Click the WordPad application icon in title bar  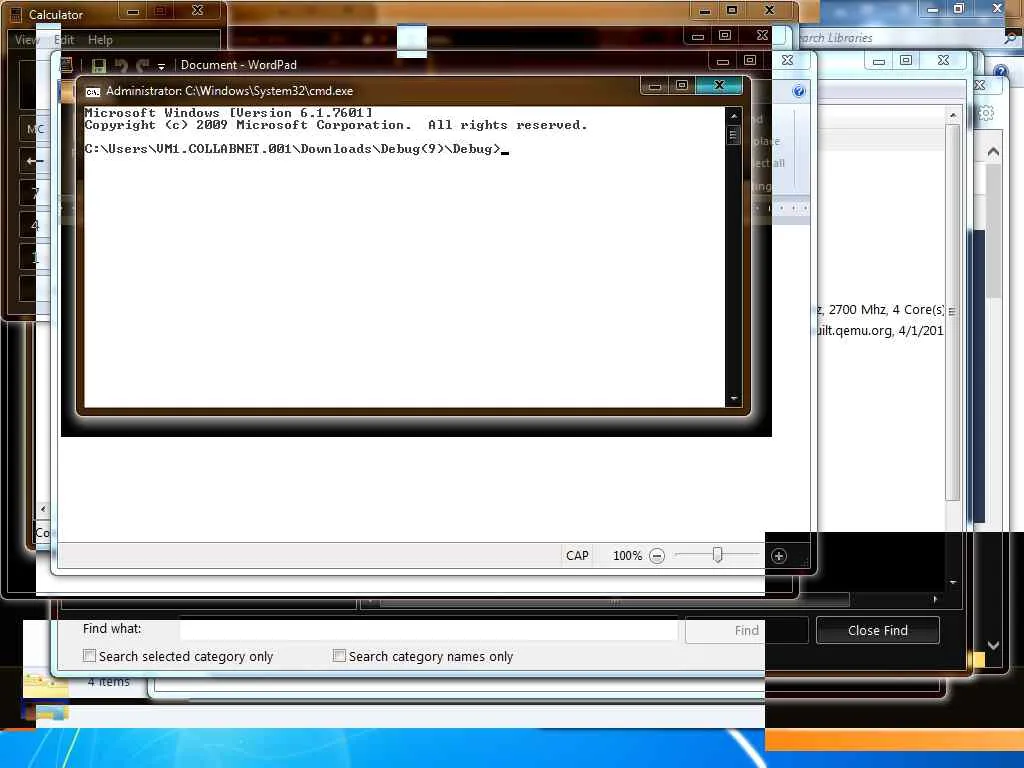(66, 65)
